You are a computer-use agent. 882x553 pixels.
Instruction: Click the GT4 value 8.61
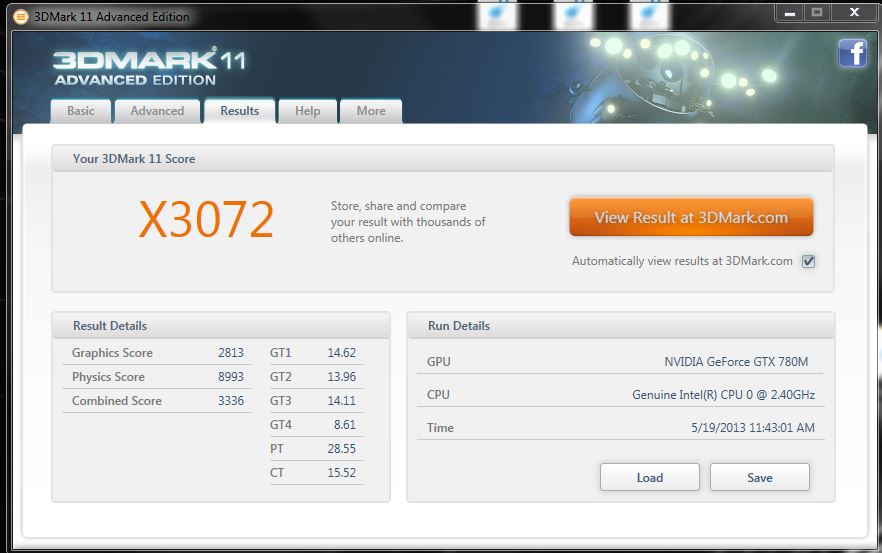(345, 425)
